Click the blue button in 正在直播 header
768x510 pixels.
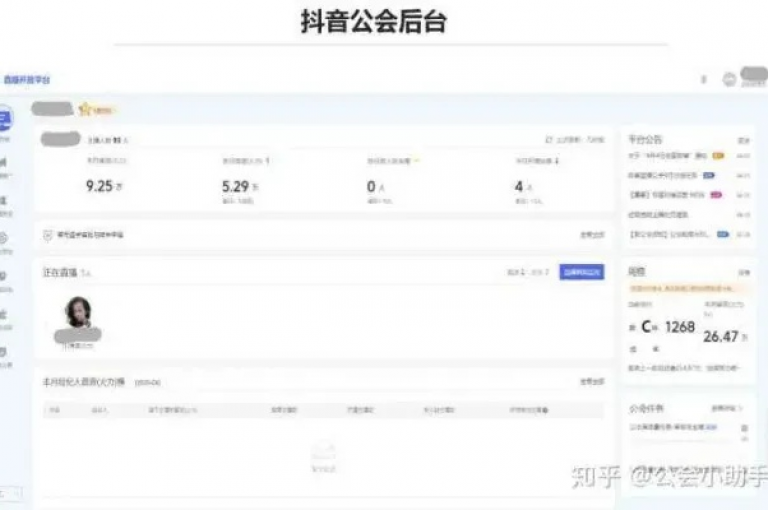582,272
